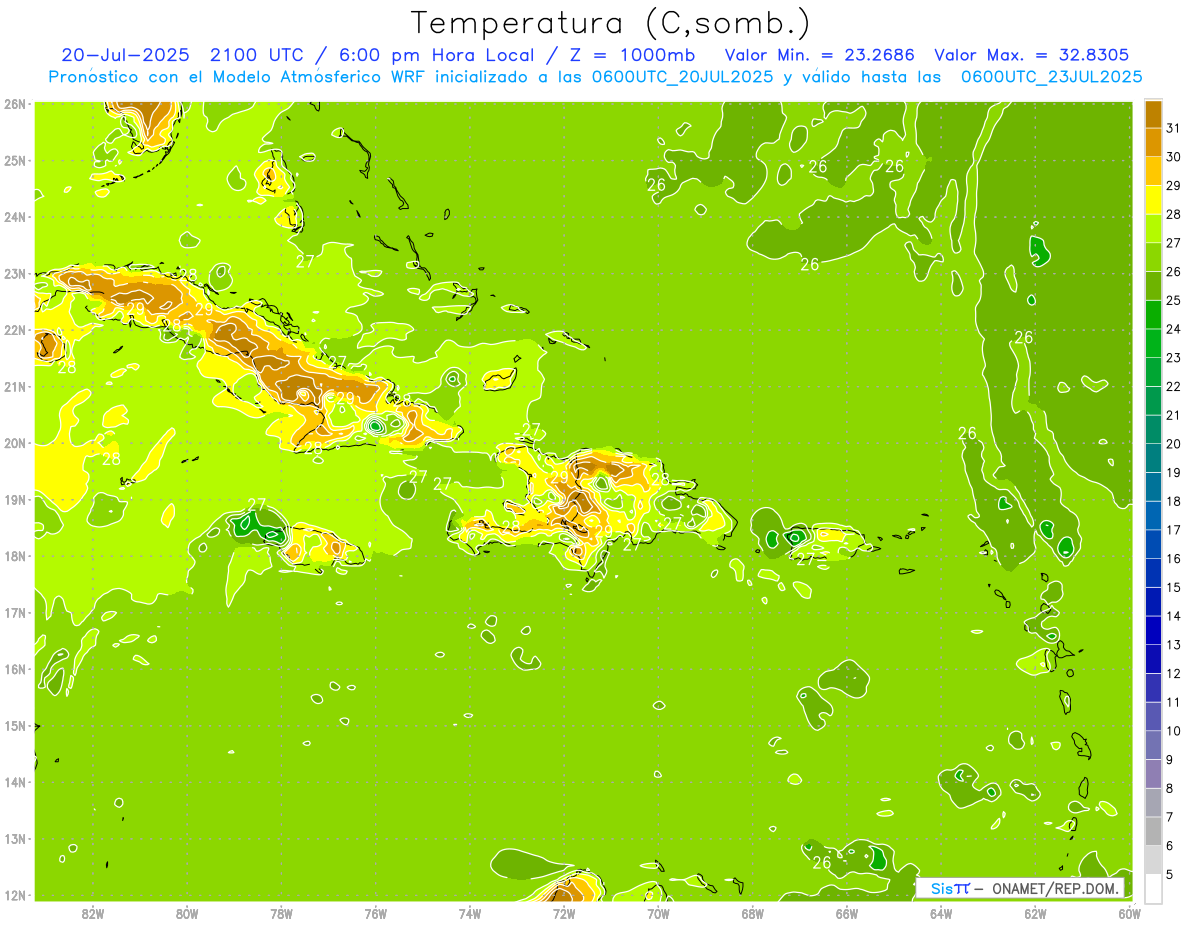Click the '15' label on color scale
This screenshot has width=1200, height=927.
(x=1173, y=587)
